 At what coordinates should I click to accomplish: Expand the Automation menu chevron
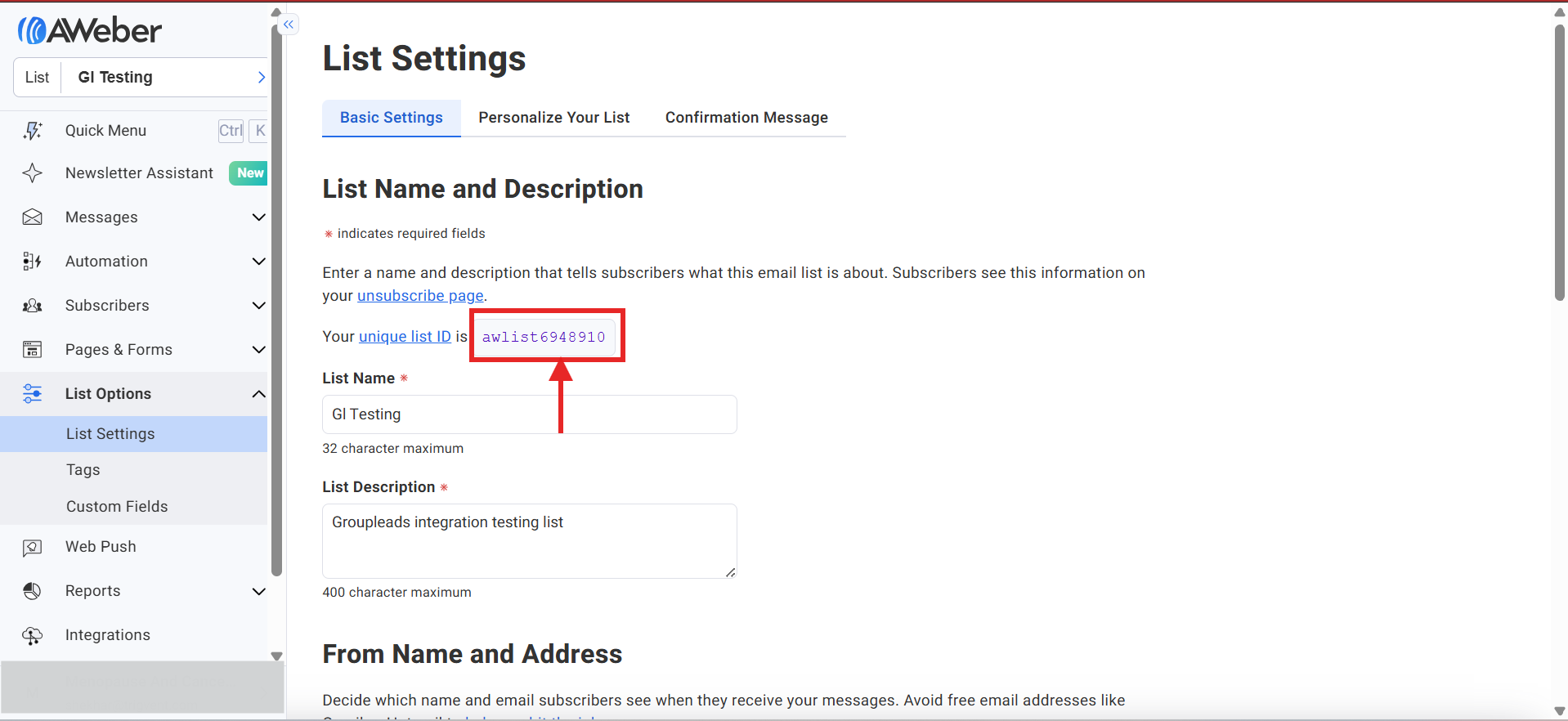[x=258, y=262]
